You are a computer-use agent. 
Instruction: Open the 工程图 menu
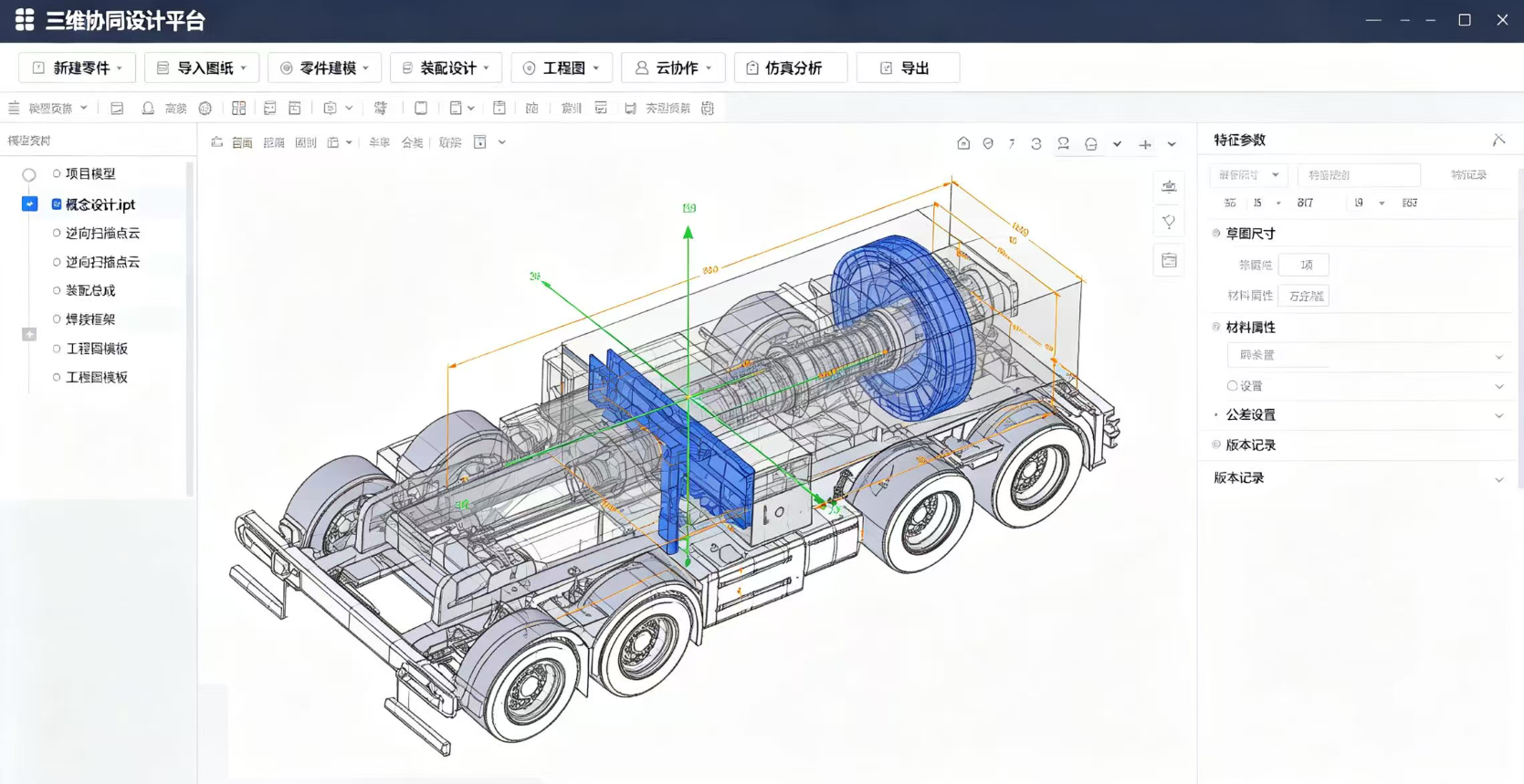coord(562,68)
